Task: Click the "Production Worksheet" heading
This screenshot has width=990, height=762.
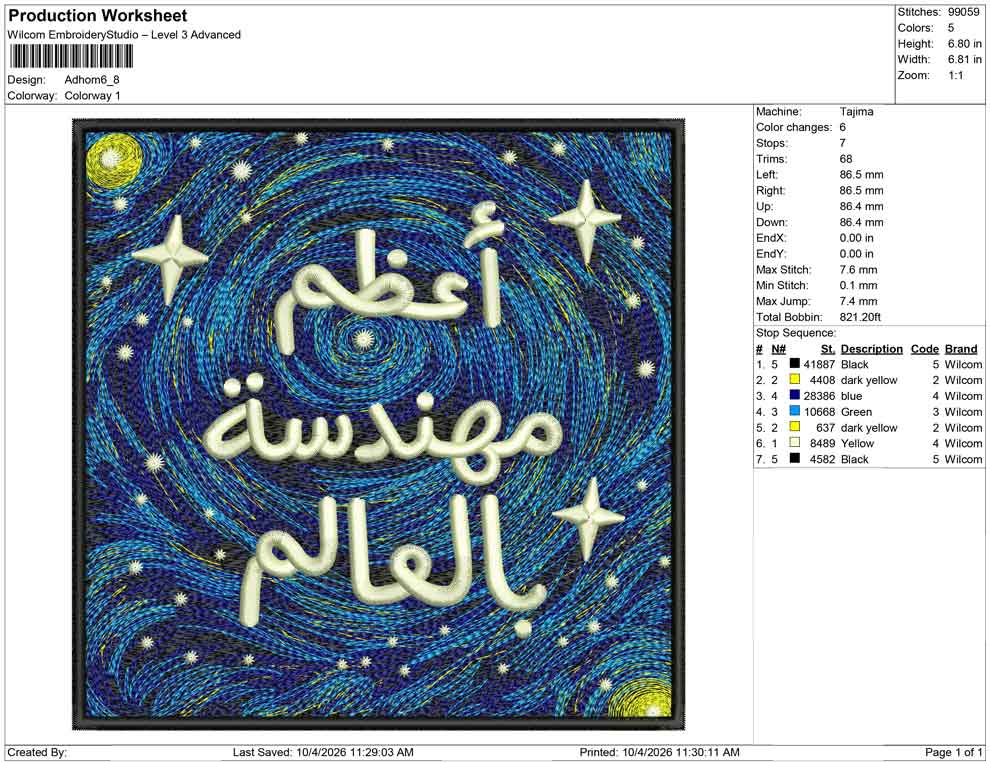Action: click(98, 16)
